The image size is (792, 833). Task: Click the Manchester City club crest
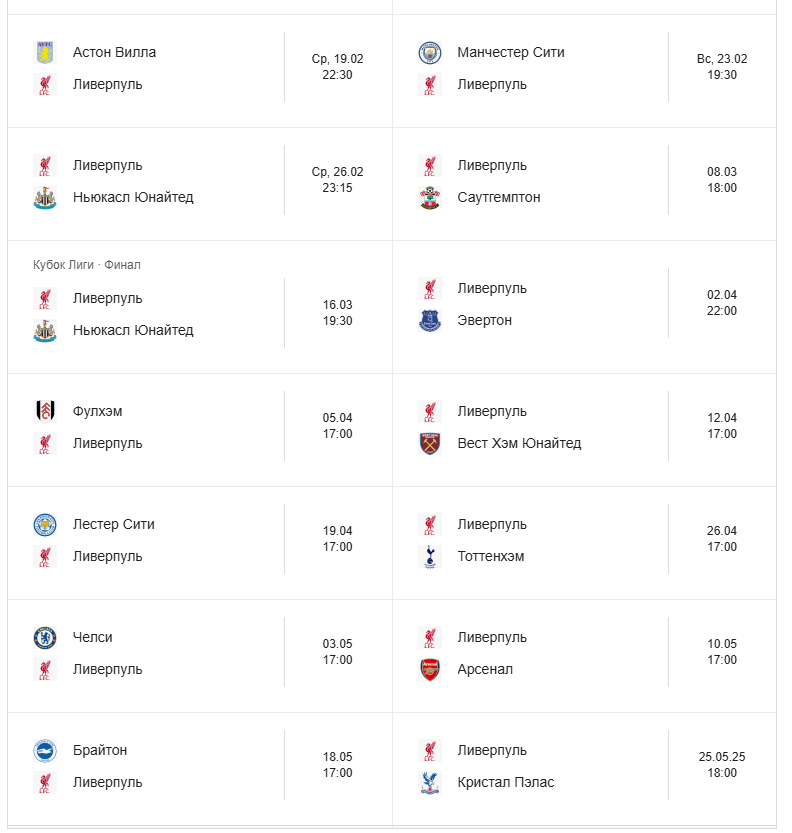430,52
